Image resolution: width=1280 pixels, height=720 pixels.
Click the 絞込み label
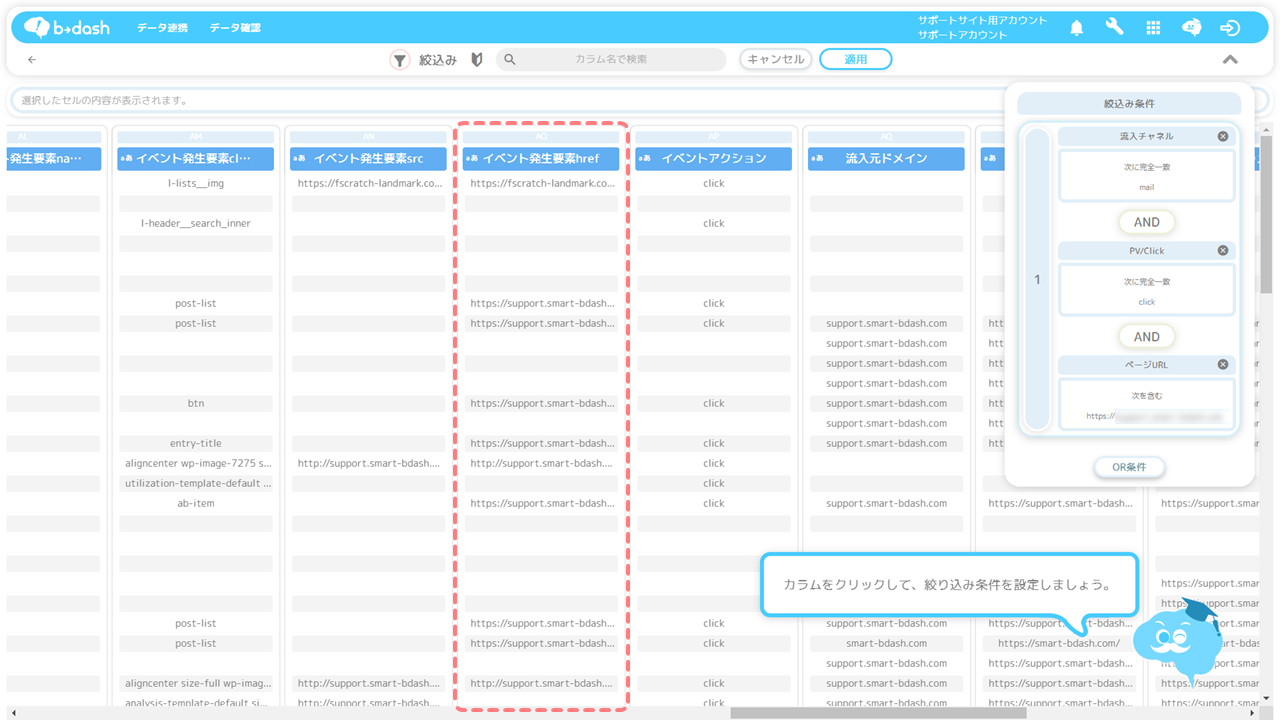click(x=438, y=60)
